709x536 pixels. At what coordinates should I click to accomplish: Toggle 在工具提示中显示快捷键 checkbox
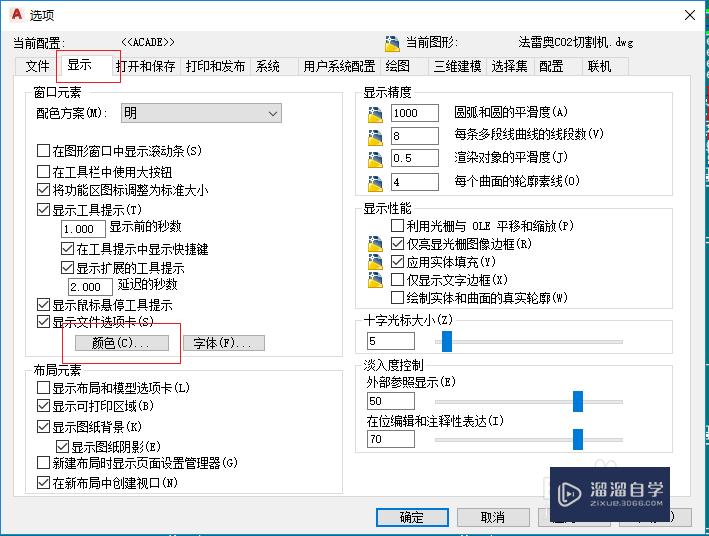pos(67,248)
